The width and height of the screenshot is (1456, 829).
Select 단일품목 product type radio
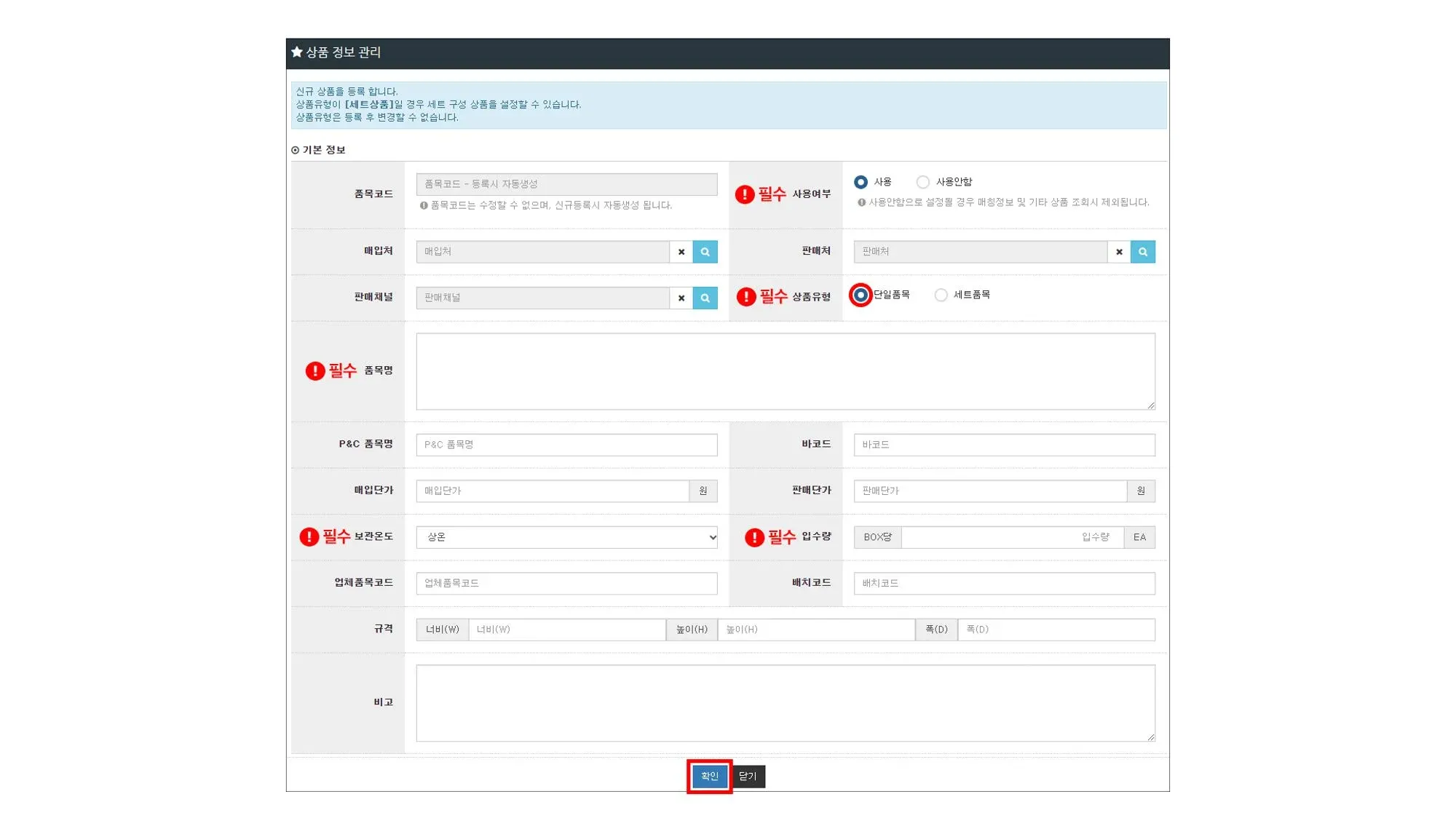(860, 295)
